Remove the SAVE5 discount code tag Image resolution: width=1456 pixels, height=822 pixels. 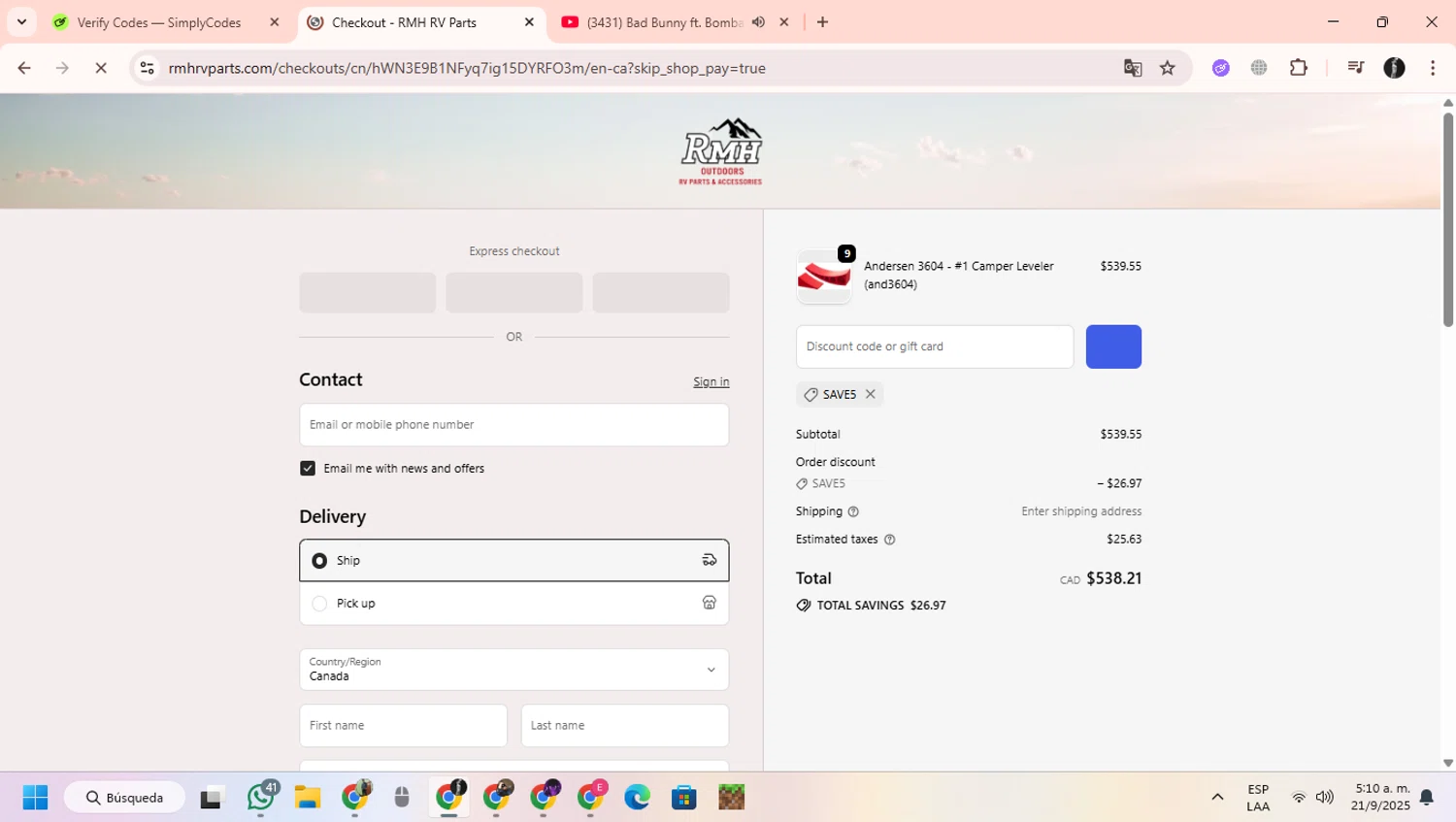click(x=871, y=394)
